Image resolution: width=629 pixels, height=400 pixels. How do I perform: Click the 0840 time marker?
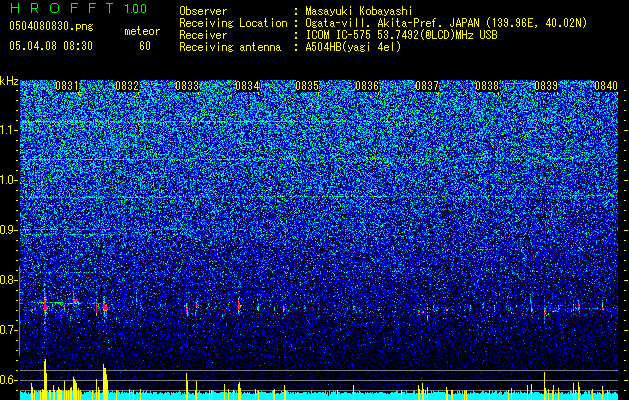pyautogui.click(x=606, y=86)
